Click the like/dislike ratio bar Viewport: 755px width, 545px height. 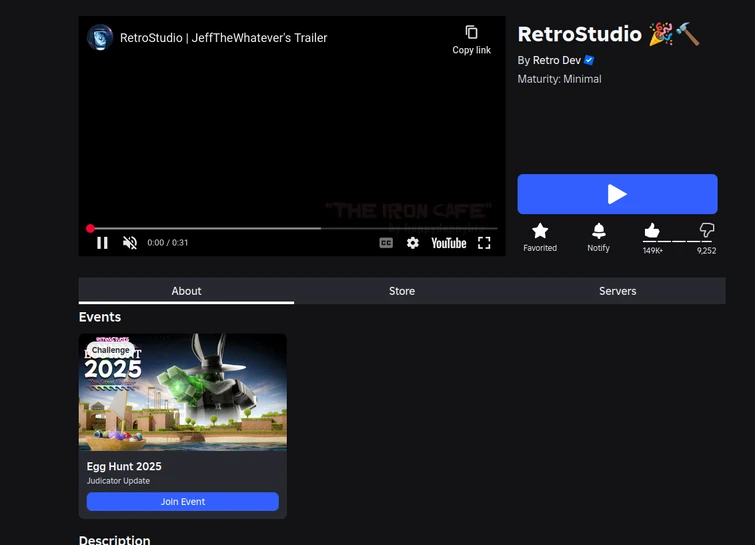point(679,241)
